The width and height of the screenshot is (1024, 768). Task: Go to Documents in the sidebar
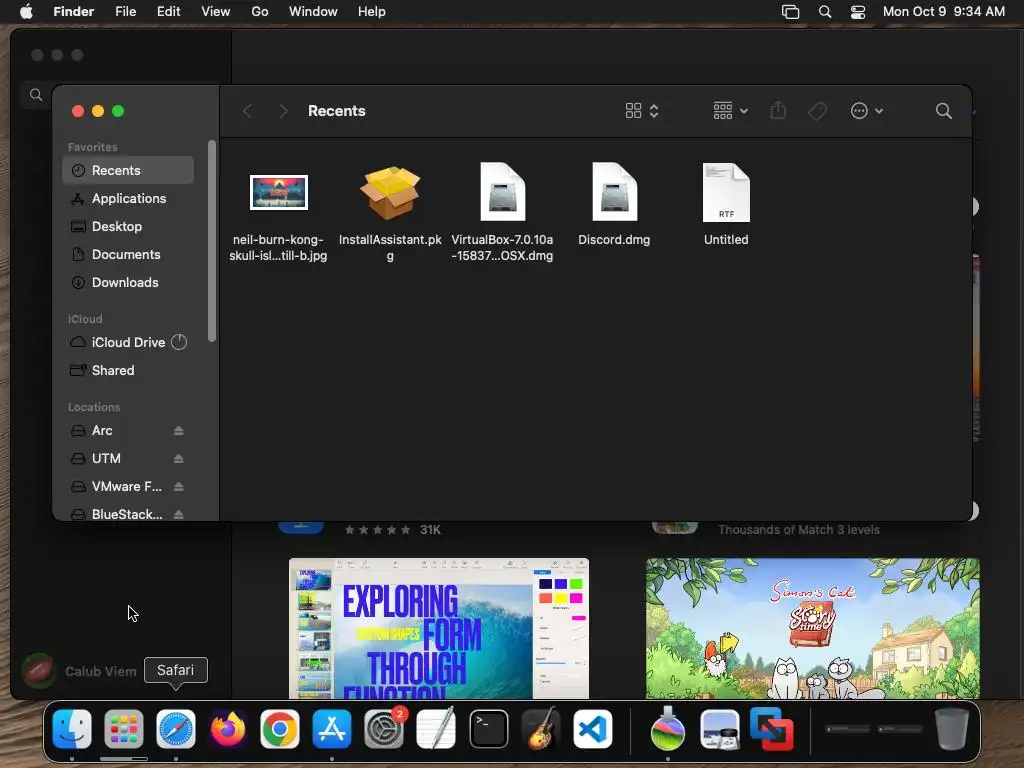tap(128, 255)
